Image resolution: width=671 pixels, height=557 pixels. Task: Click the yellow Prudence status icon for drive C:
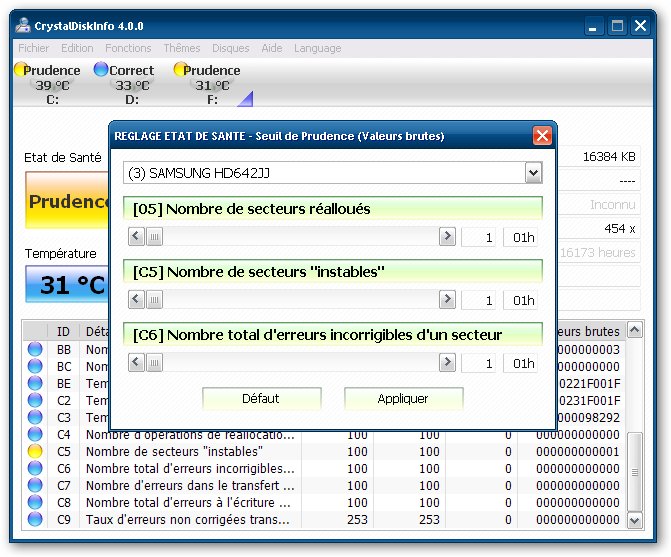tap(20, 70)
